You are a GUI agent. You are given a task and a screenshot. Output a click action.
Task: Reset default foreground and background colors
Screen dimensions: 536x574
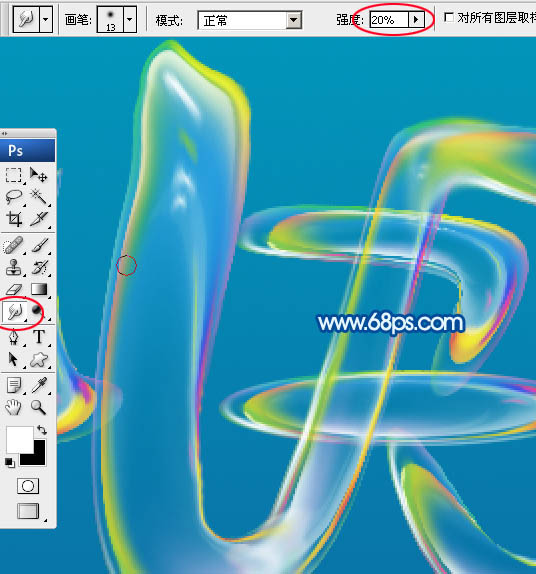pos(10,462)
